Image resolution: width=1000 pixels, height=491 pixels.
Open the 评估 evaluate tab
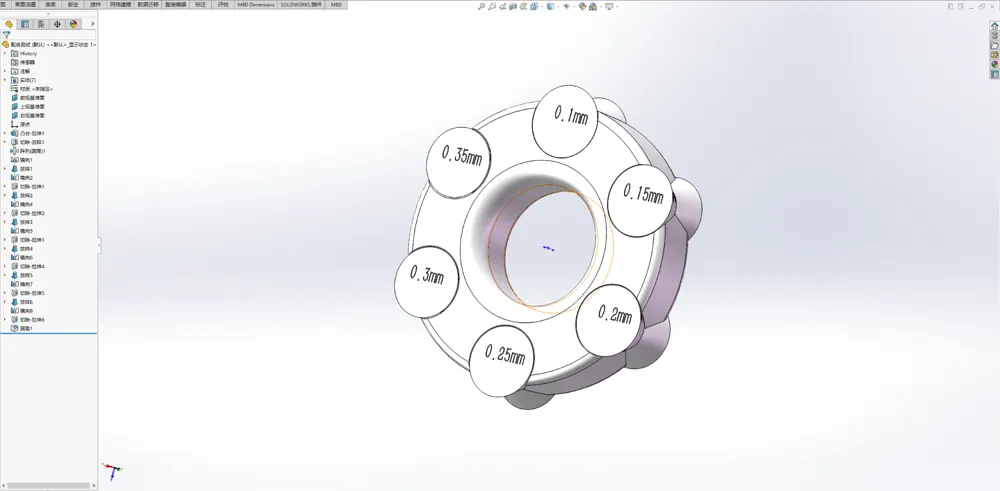pos(223,4)
